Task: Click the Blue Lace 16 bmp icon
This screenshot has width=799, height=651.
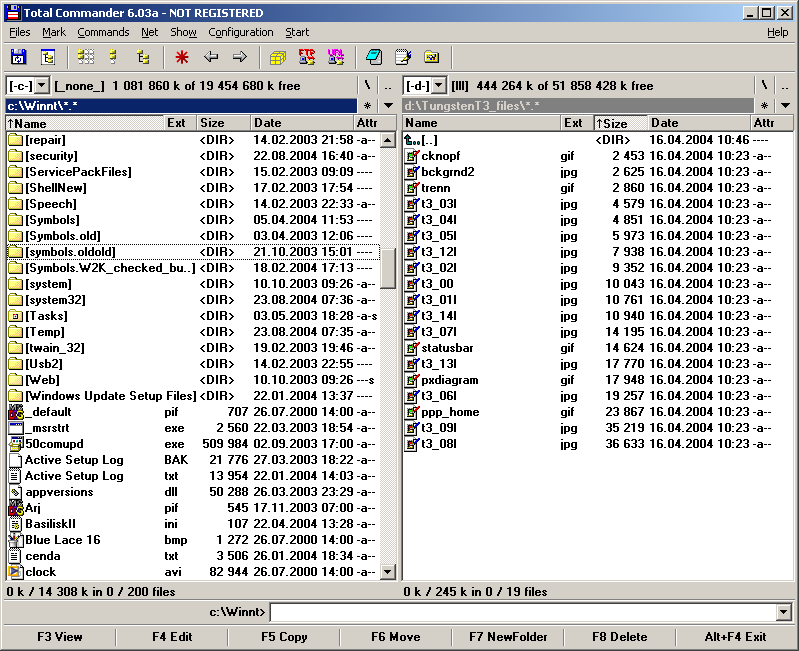Action: point(16,539)
